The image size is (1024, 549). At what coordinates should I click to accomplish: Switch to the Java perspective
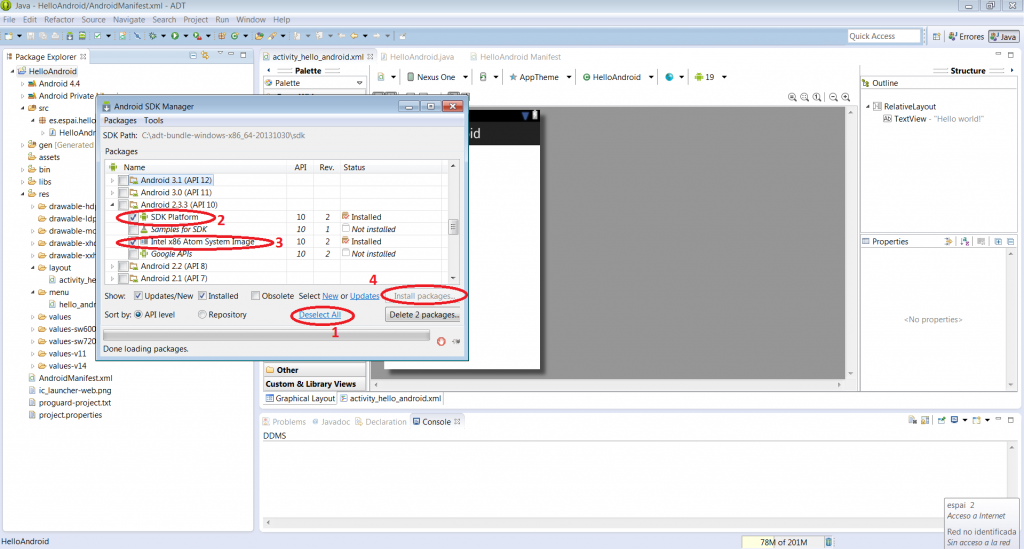[x=1002, y=36]
